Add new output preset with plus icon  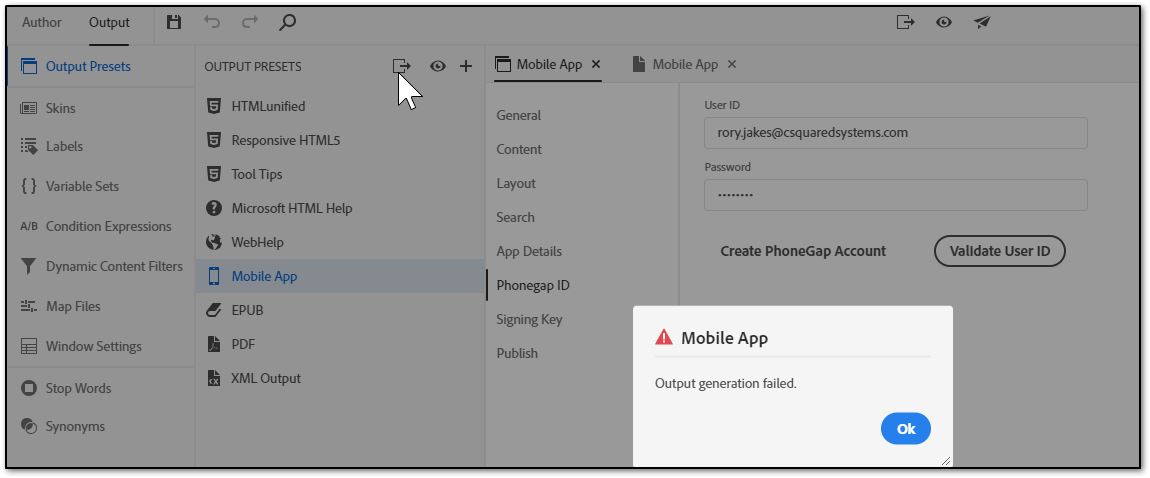(466, 66)
